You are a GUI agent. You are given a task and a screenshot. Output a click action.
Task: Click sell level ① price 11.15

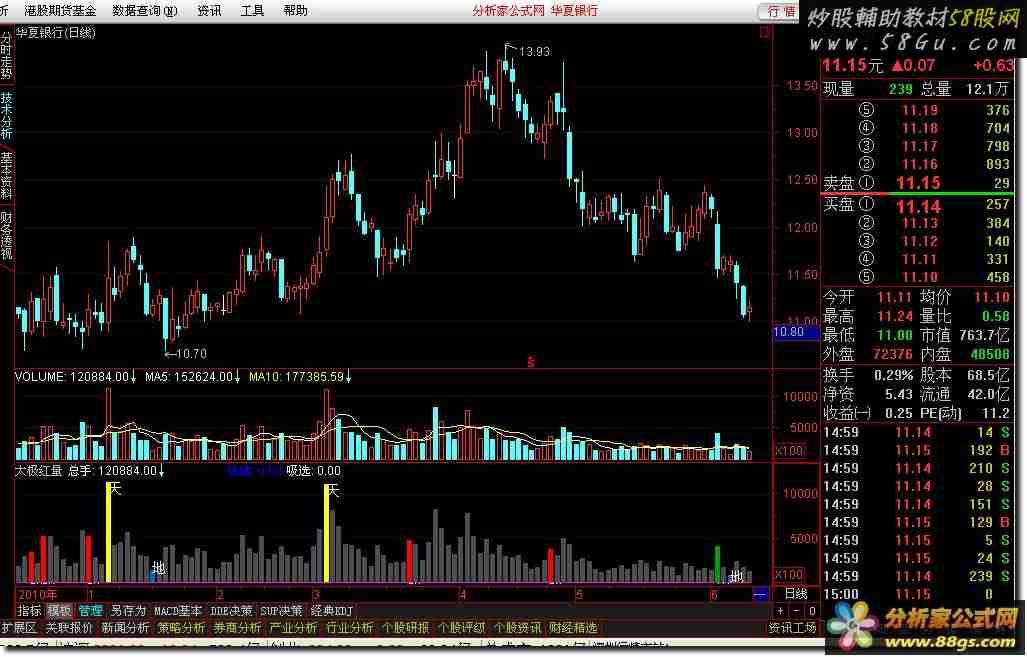click(918, 183)
